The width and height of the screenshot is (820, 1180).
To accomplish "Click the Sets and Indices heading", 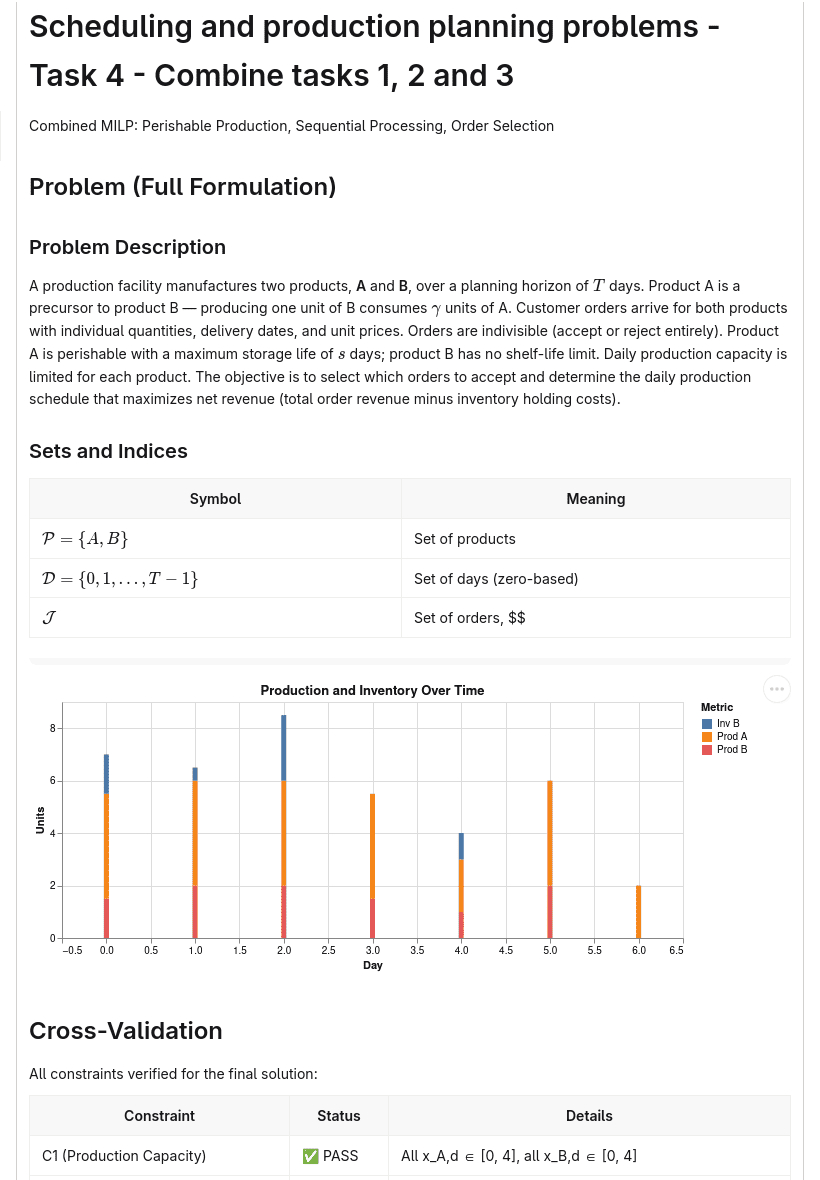I will (x=108, y=451).
